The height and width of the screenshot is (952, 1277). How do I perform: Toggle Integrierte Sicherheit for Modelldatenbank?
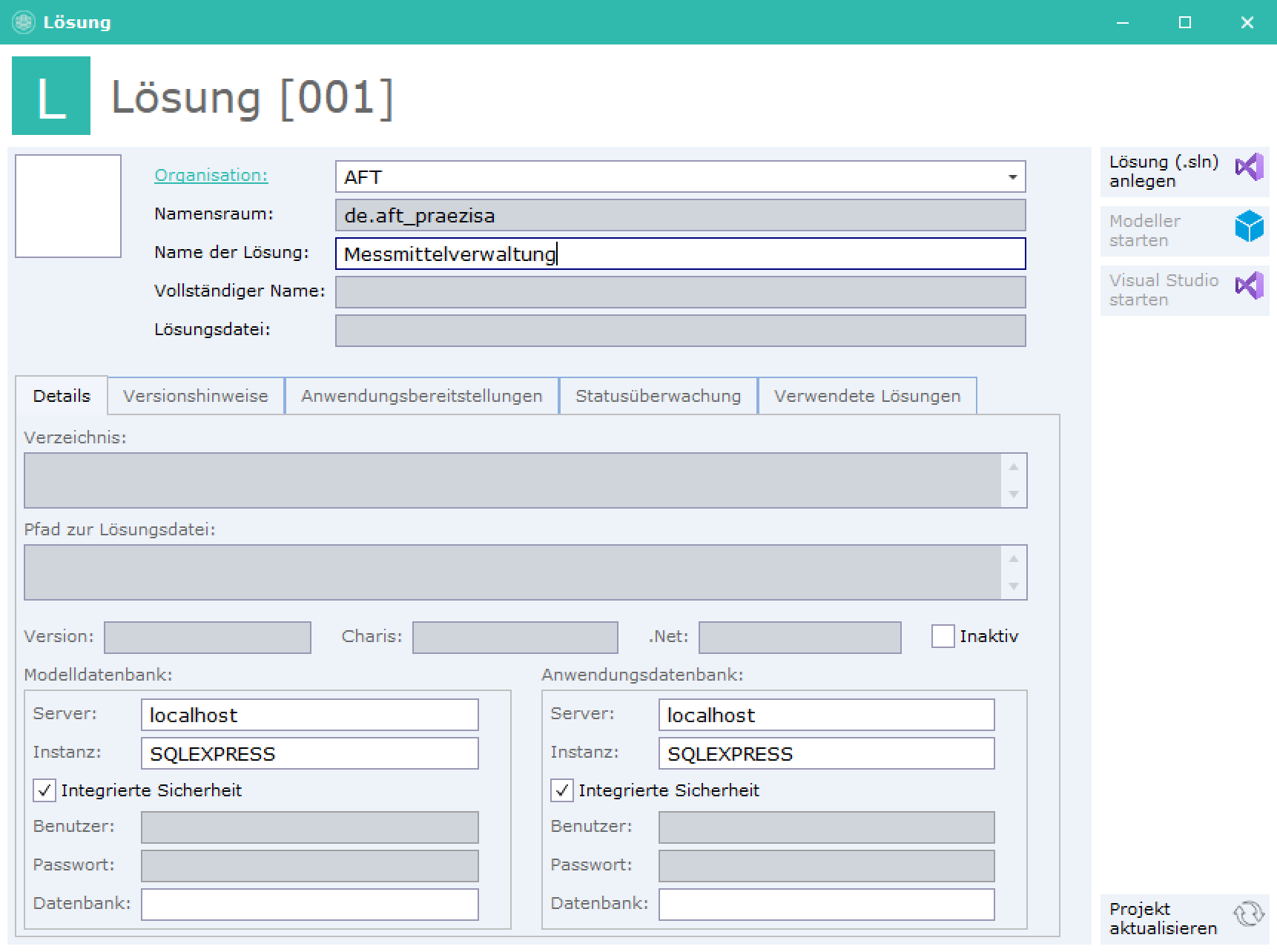[44, 790]
